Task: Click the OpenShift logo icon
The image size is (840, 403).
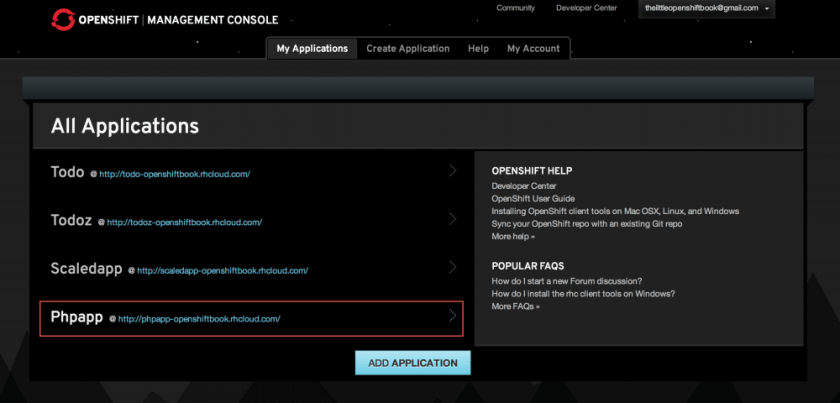Action: click(x=63, y=19)
